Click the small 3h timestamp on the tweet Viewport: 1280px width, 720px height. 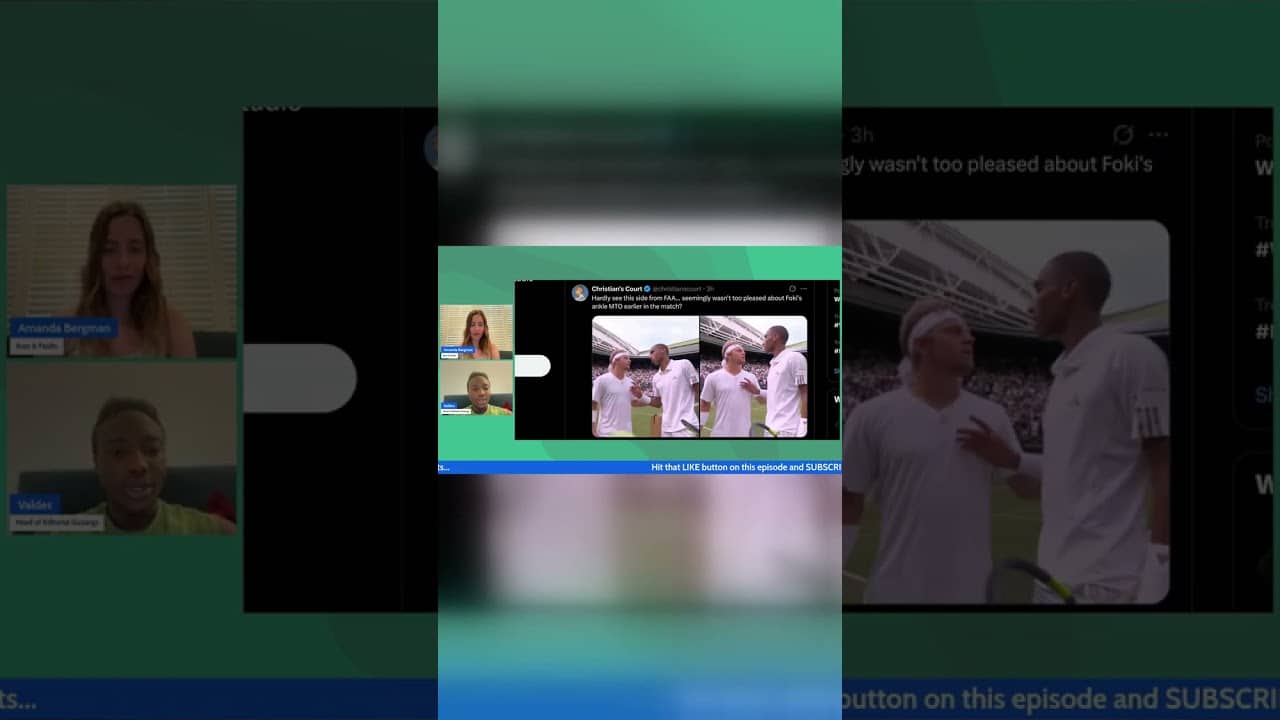click(711, 289)
